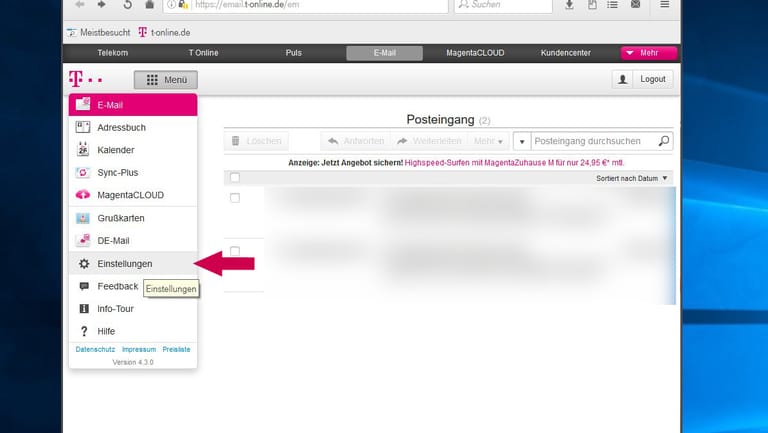Click the Adressbuch card icon

click(83, 127)
